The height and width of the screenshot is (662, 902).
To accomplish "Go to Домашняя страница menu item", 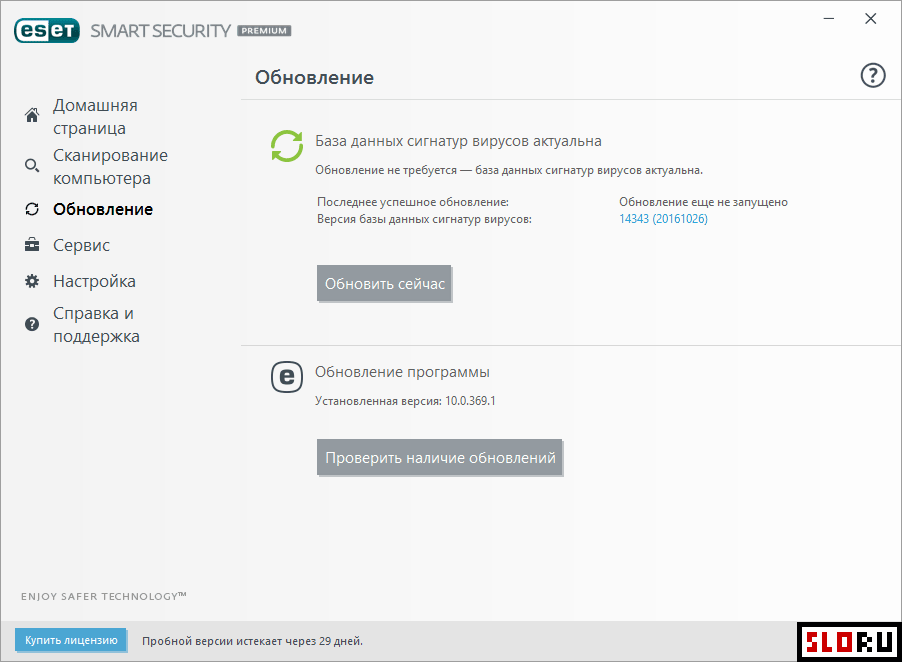I will coord(95,117).
